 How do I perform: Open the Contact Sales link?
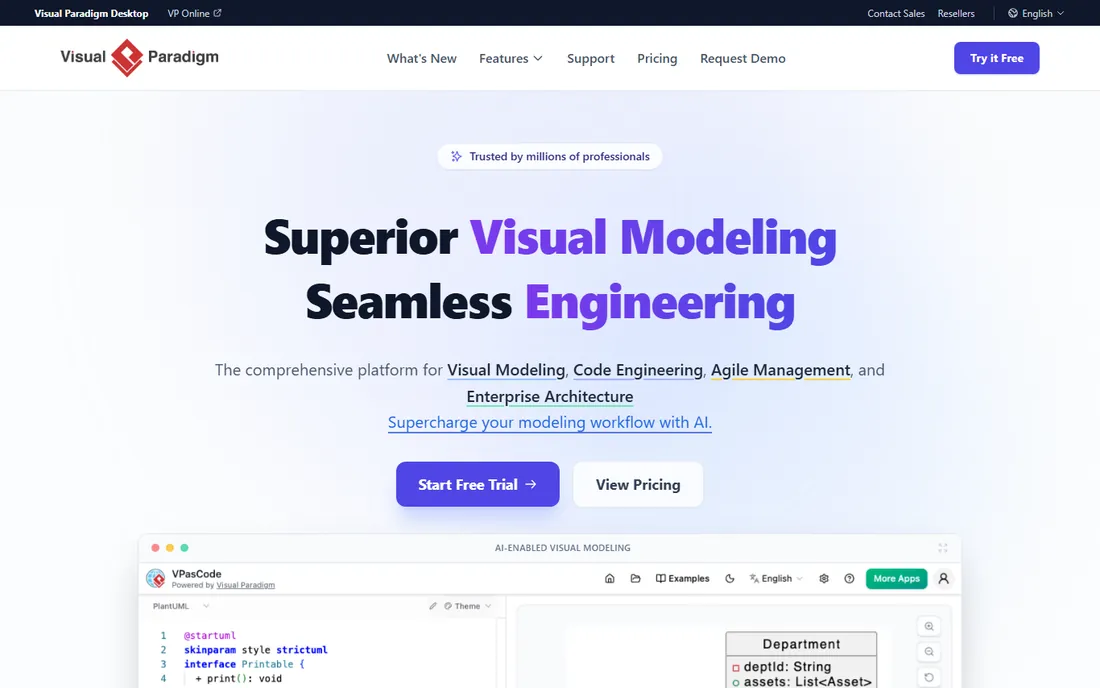coord(896,13)
